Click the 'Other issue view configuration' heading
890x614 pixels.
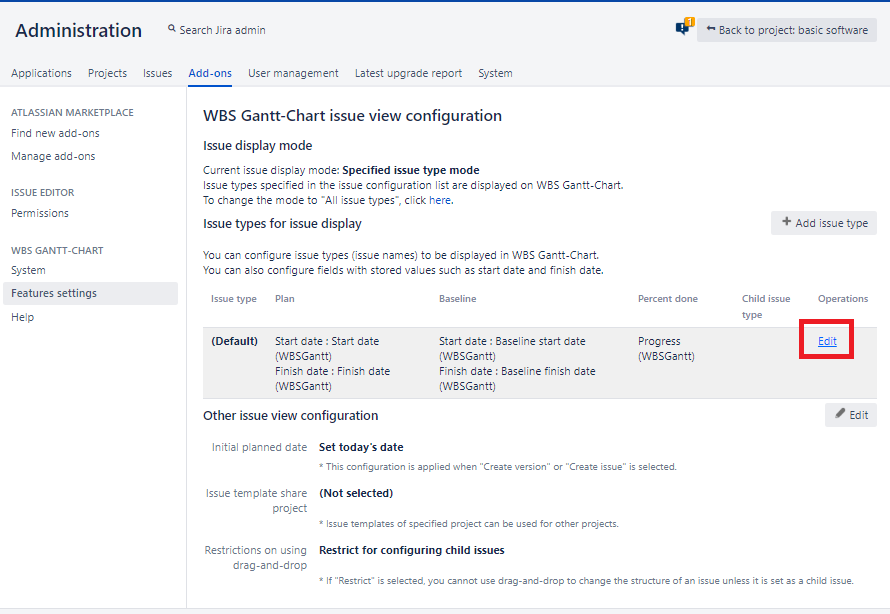click(291, 415)
